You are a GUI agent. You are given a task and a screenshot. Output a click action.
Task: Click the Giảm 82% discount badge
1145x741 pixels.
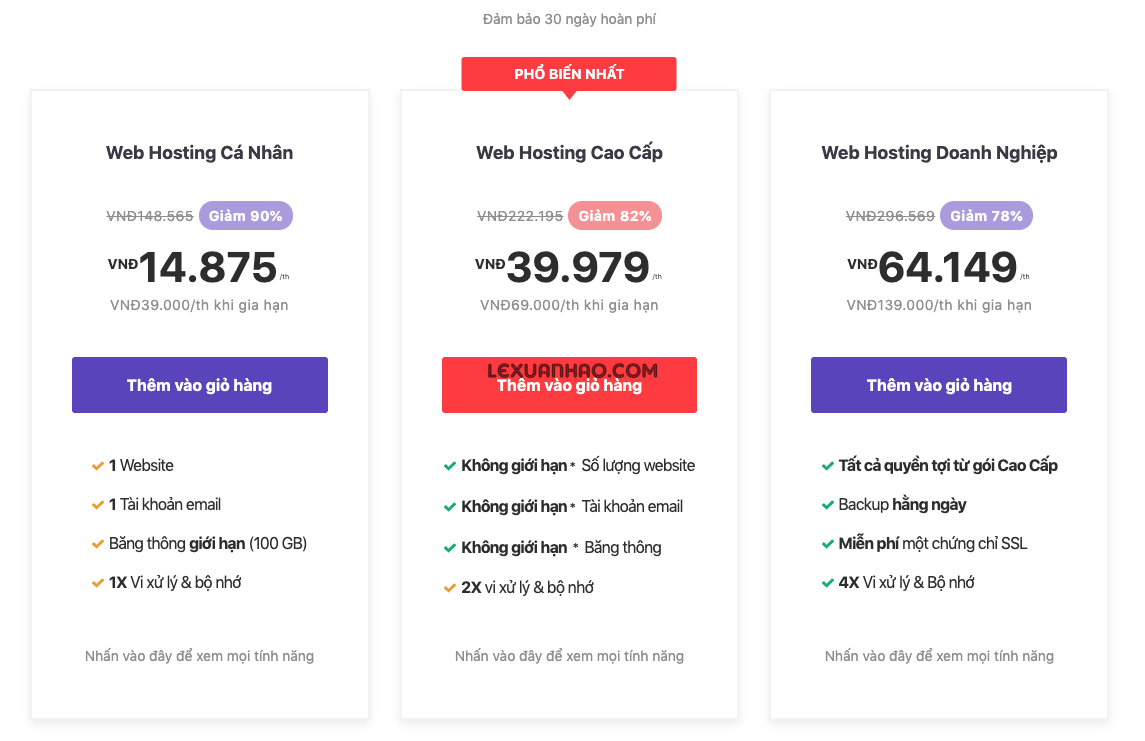click(615, 215)
